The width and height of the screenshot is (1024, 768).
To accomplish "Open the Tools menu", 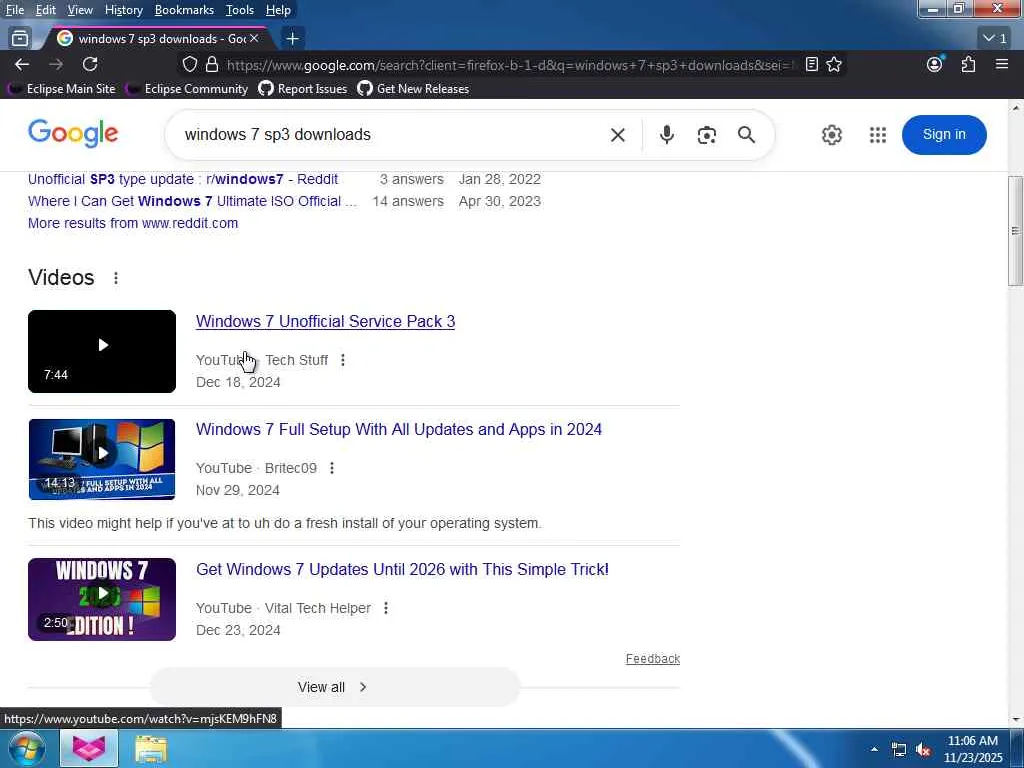I will tap(240, 10).
